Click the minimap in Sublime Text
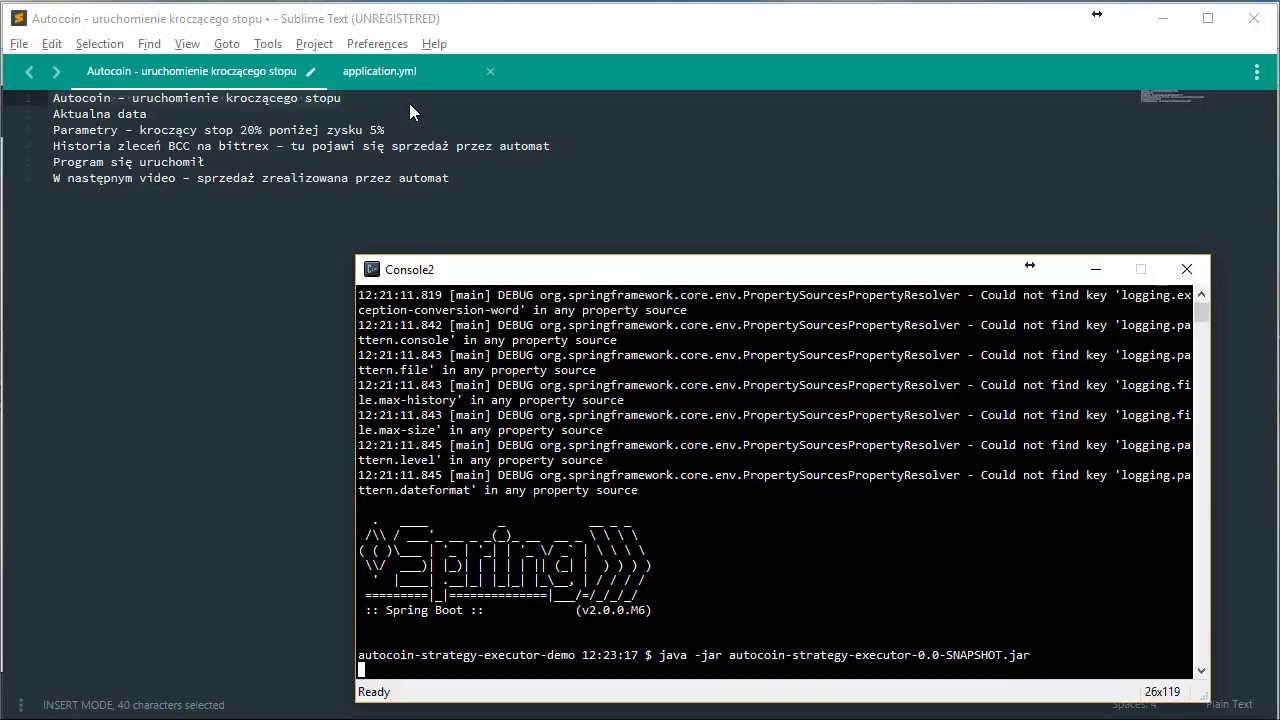 coord(1172,96)
